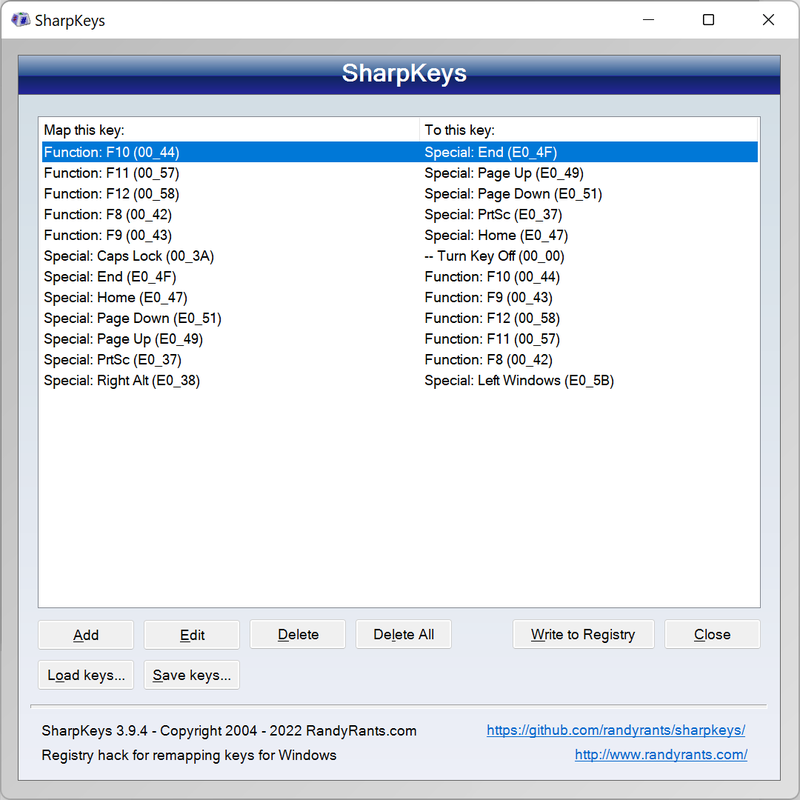The height and width of the screenshot is (800, 800).
Task: Delete the selected key mapping
Action: pos(298,635)
